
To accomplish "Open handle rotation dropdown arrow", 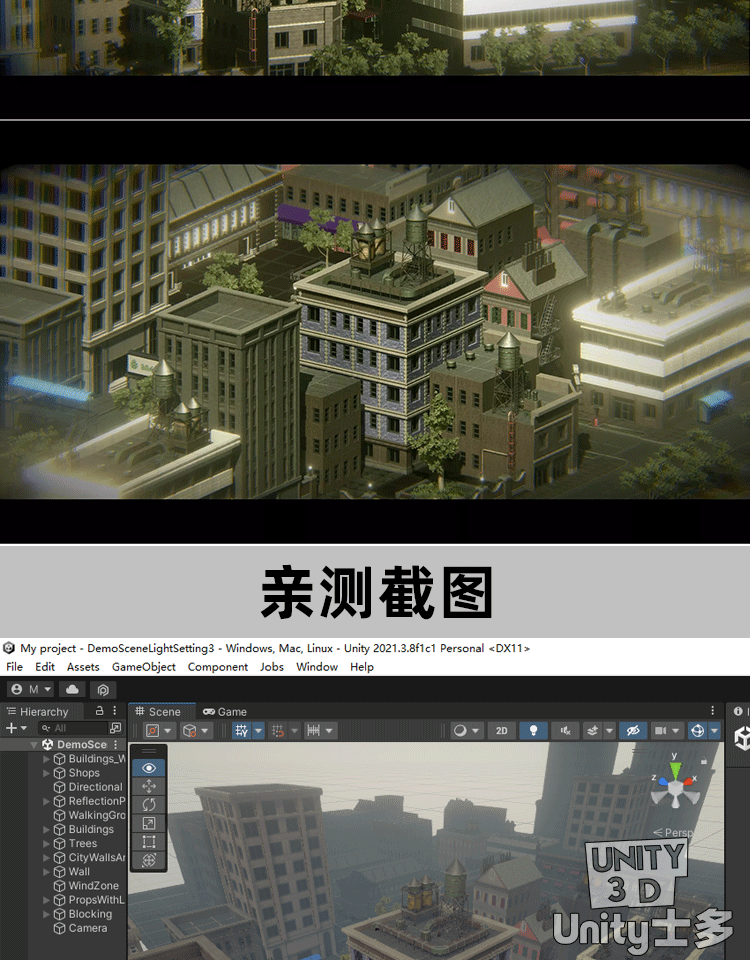I will click(x=204, y=730).
